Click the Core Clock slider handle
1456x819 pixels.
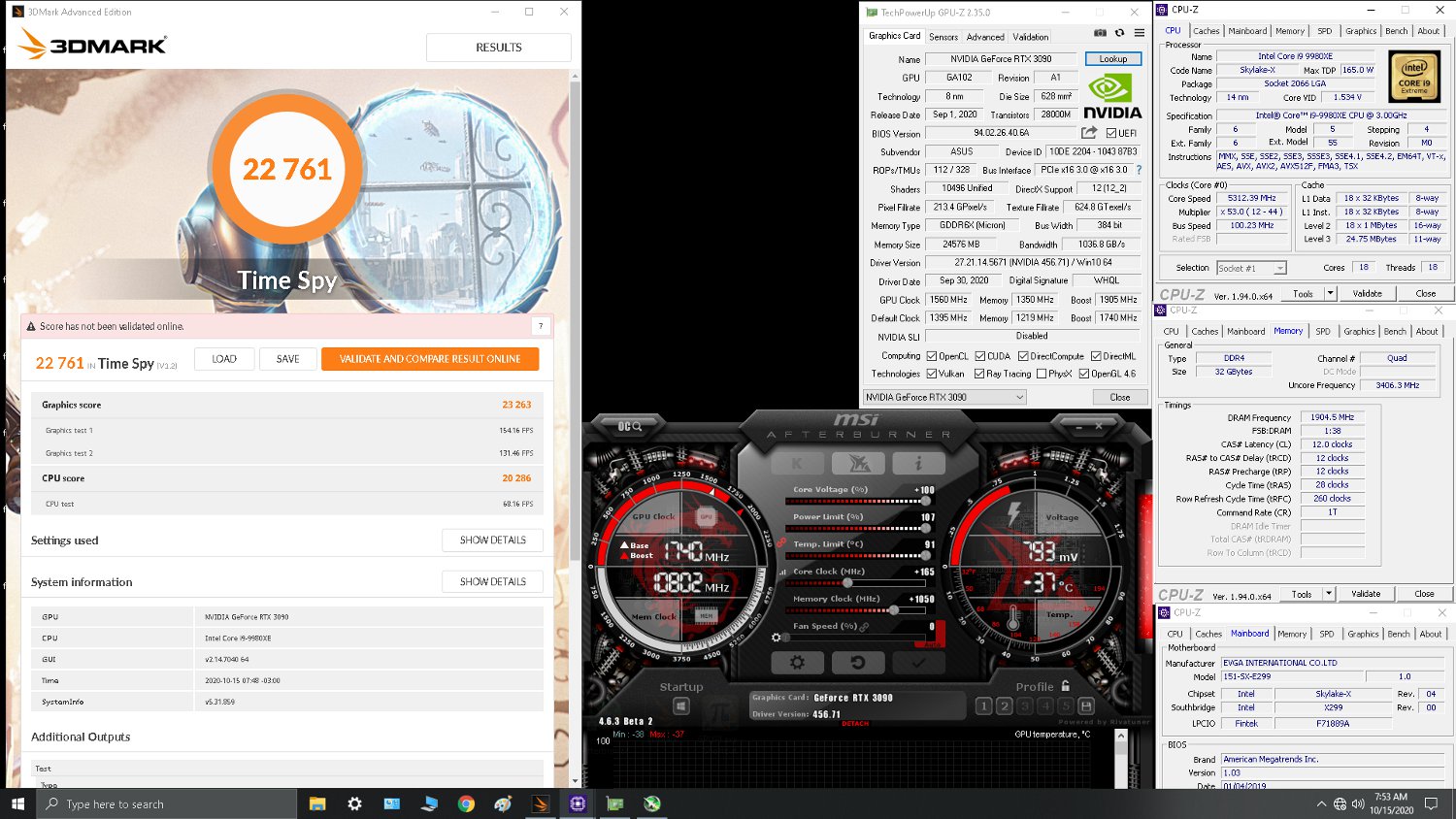click(847, 583)
